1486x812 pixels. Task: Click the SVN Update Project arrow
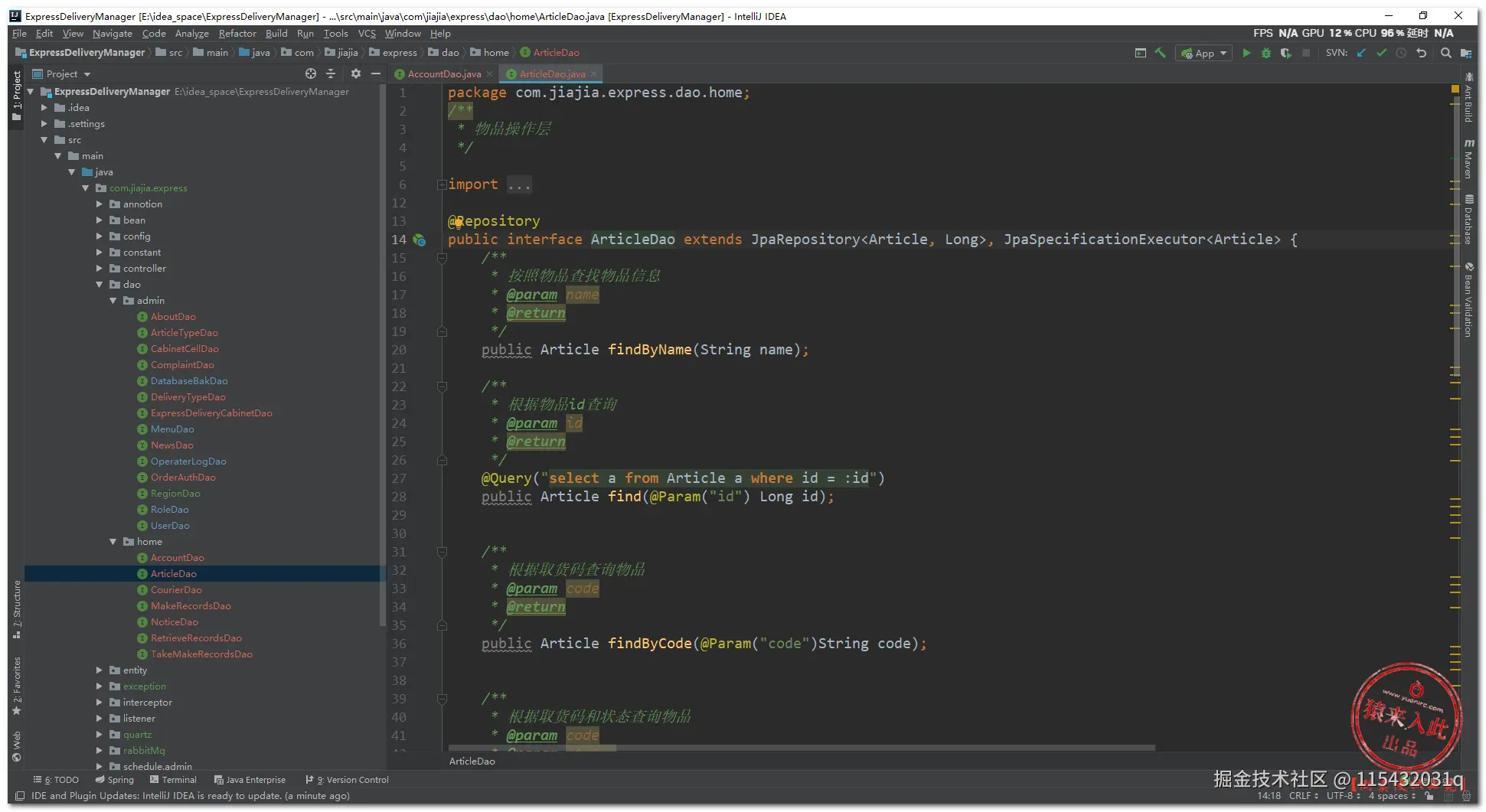pyautogui.click(x=1361, y=53)
